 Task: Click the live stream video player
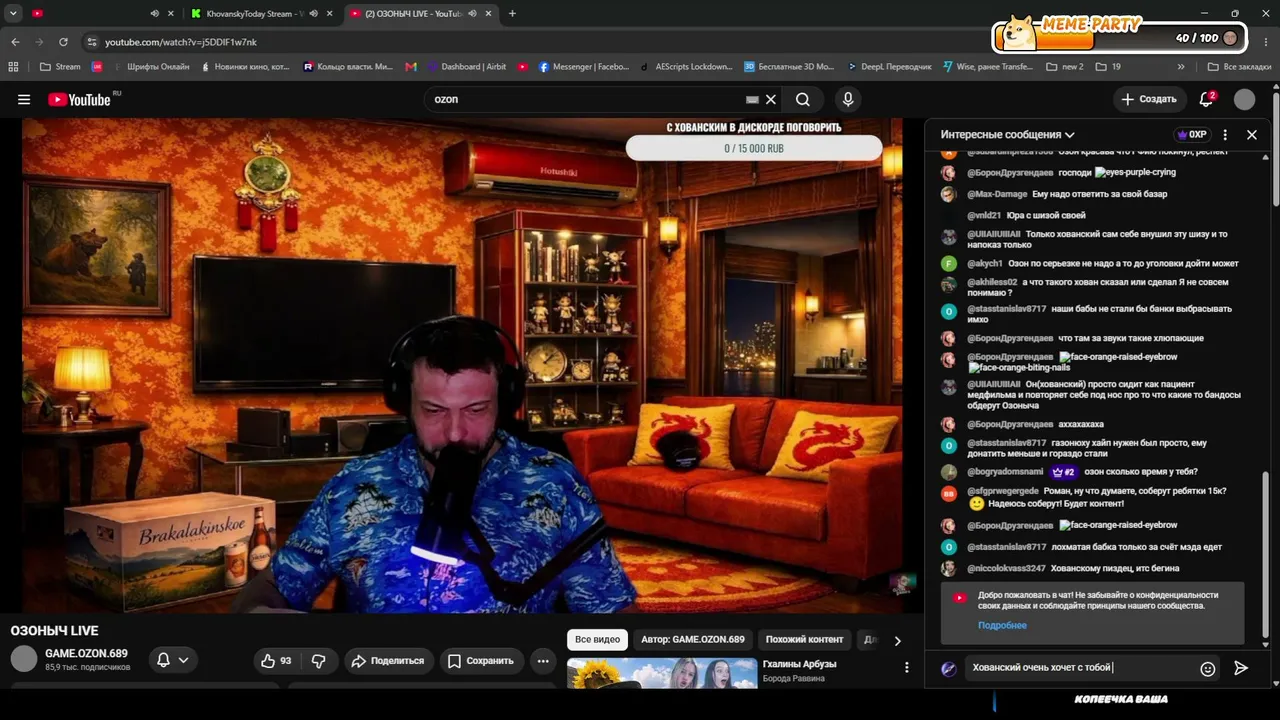point(462,366)
